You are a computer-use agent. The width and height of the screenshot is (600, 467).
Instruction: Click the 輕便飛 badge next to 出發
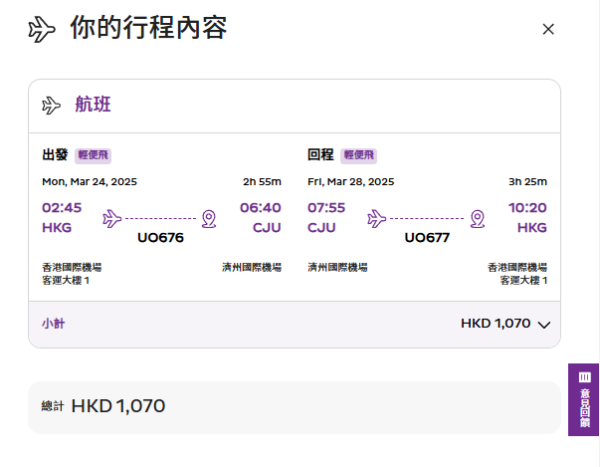pos(93,155)
